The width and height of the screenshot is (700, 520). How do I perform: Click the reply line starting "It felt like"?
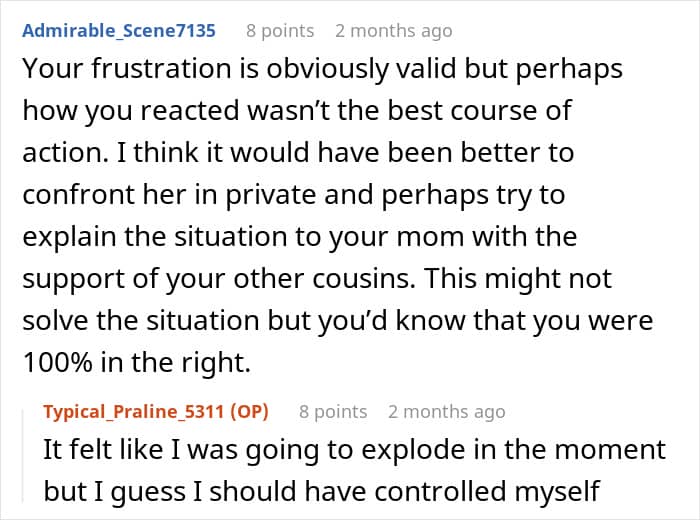click(x=354, y=451)
